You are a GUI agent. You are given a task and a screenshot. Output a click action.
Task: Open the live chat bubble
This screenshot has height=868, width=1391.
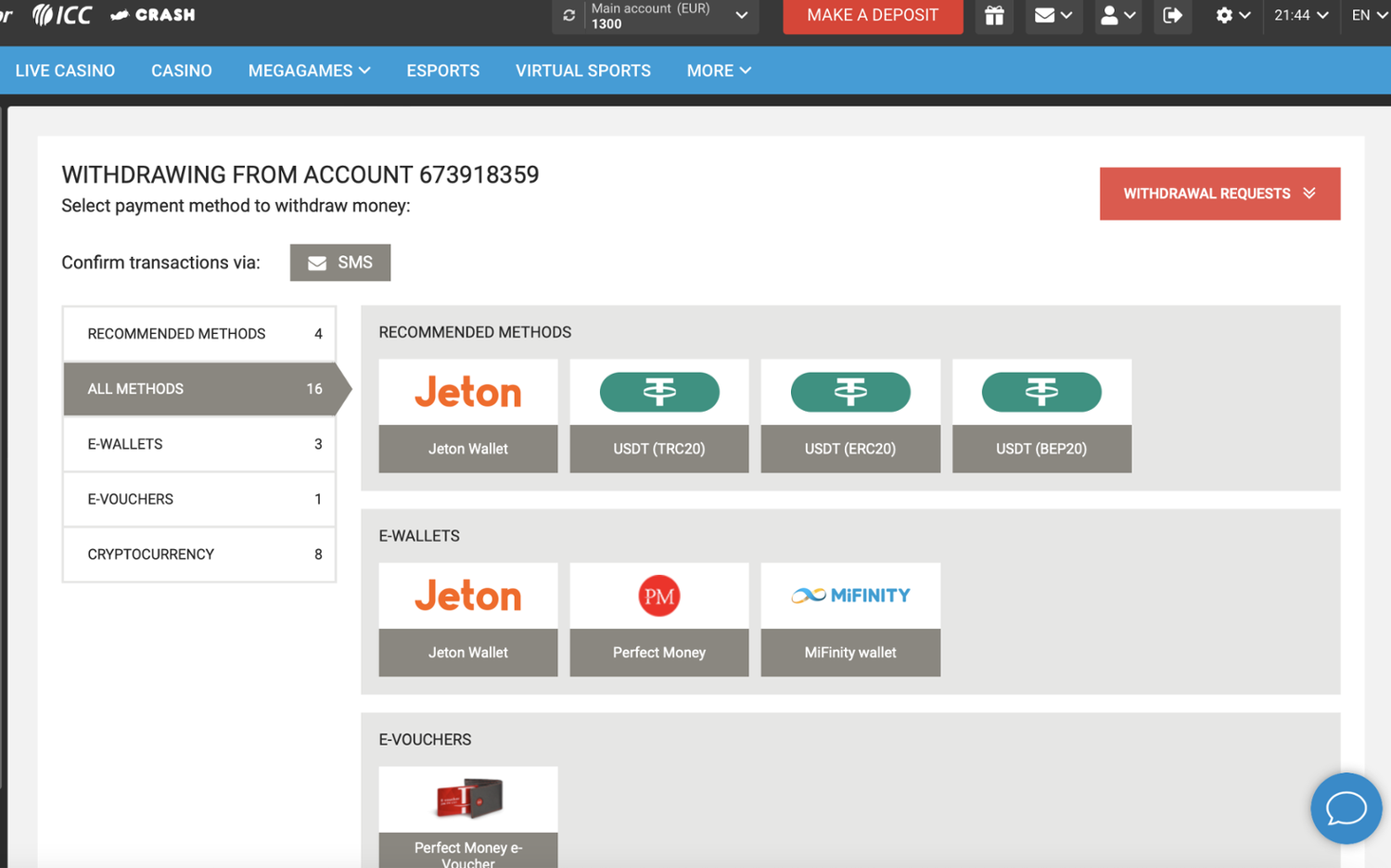(1346, 808)
